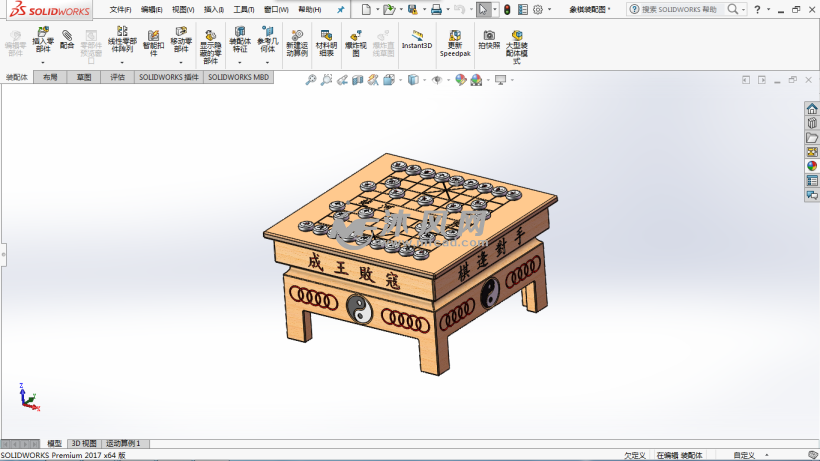Open Bill of Materials (材料明细表) tool
Image resolution: width=820 pixels, height=461 pixels.
(x=326, y=43)
